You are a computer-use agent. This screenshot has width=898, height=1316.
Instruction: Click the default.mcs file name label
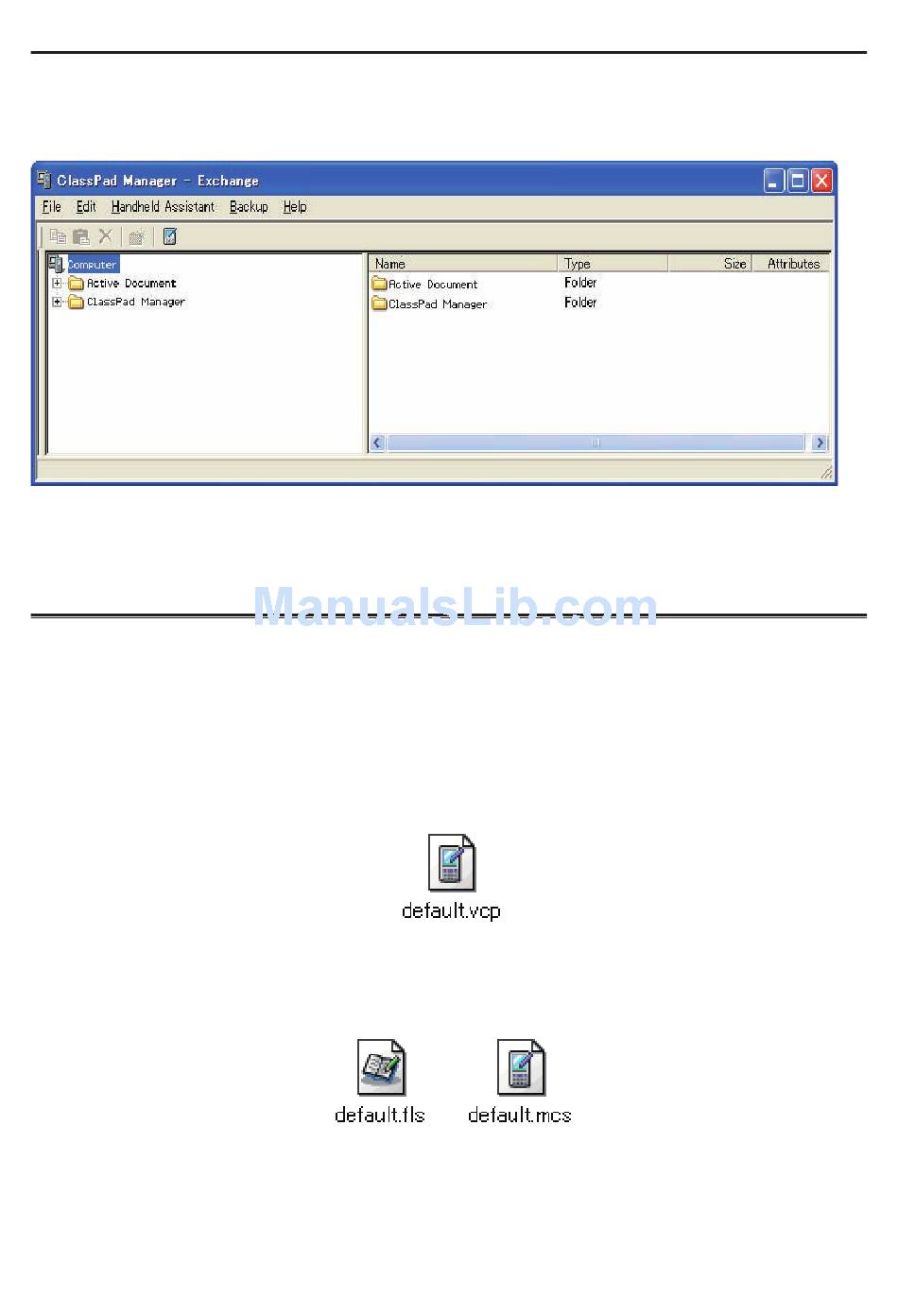(x=520, y=1115)
